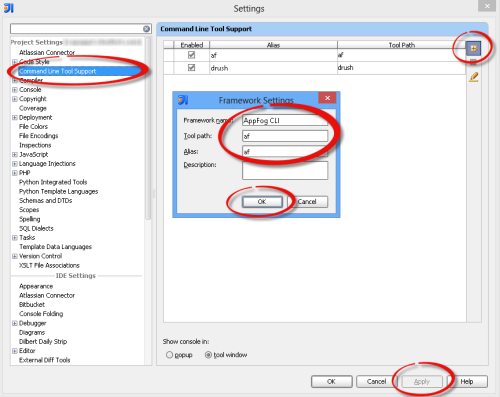The width and height of the screenshot is (500, 397).
Task: Click the add tool plus icon
Action: [473, 48]
